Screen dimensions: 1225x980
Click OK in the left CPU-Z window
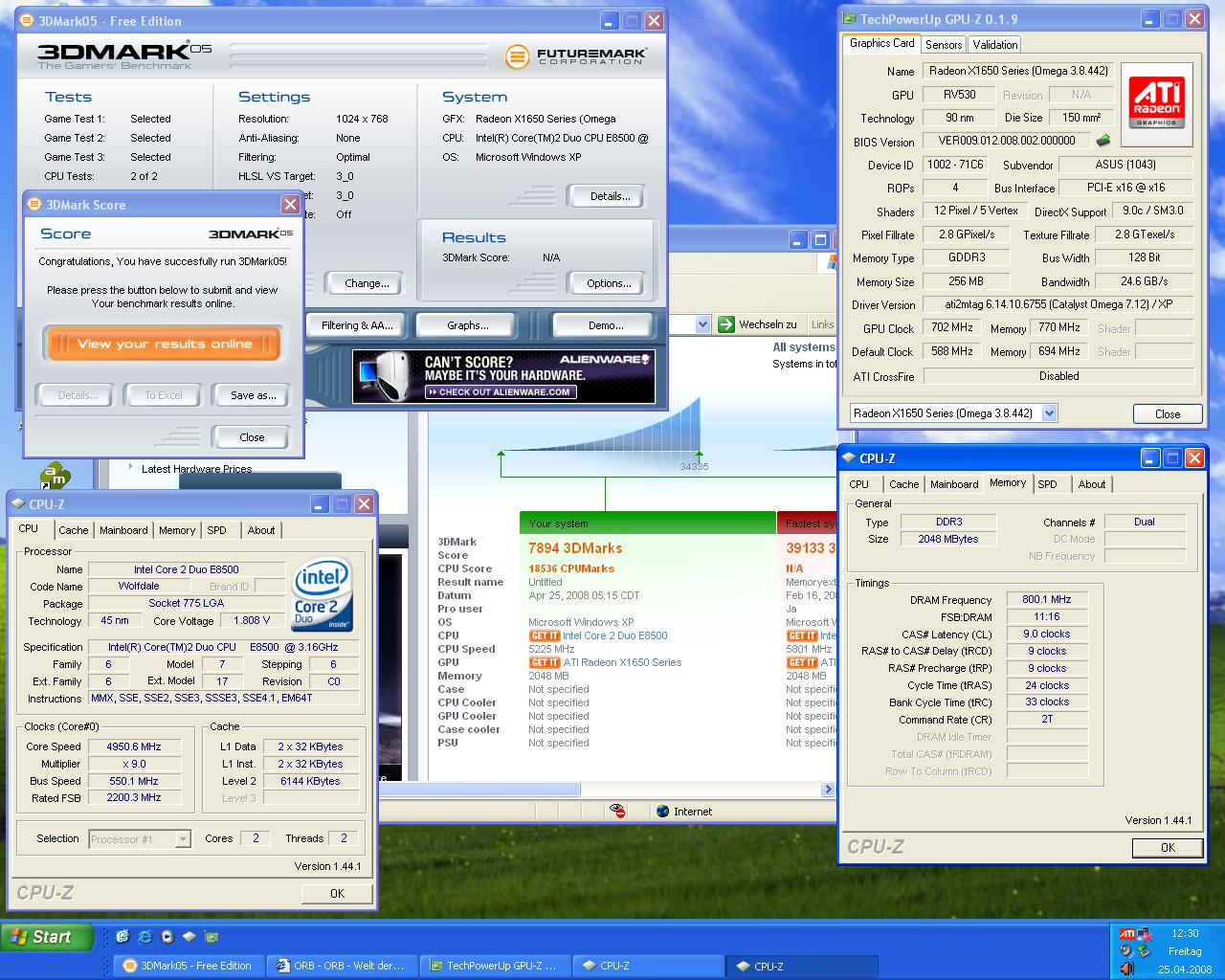pos(337,893)
